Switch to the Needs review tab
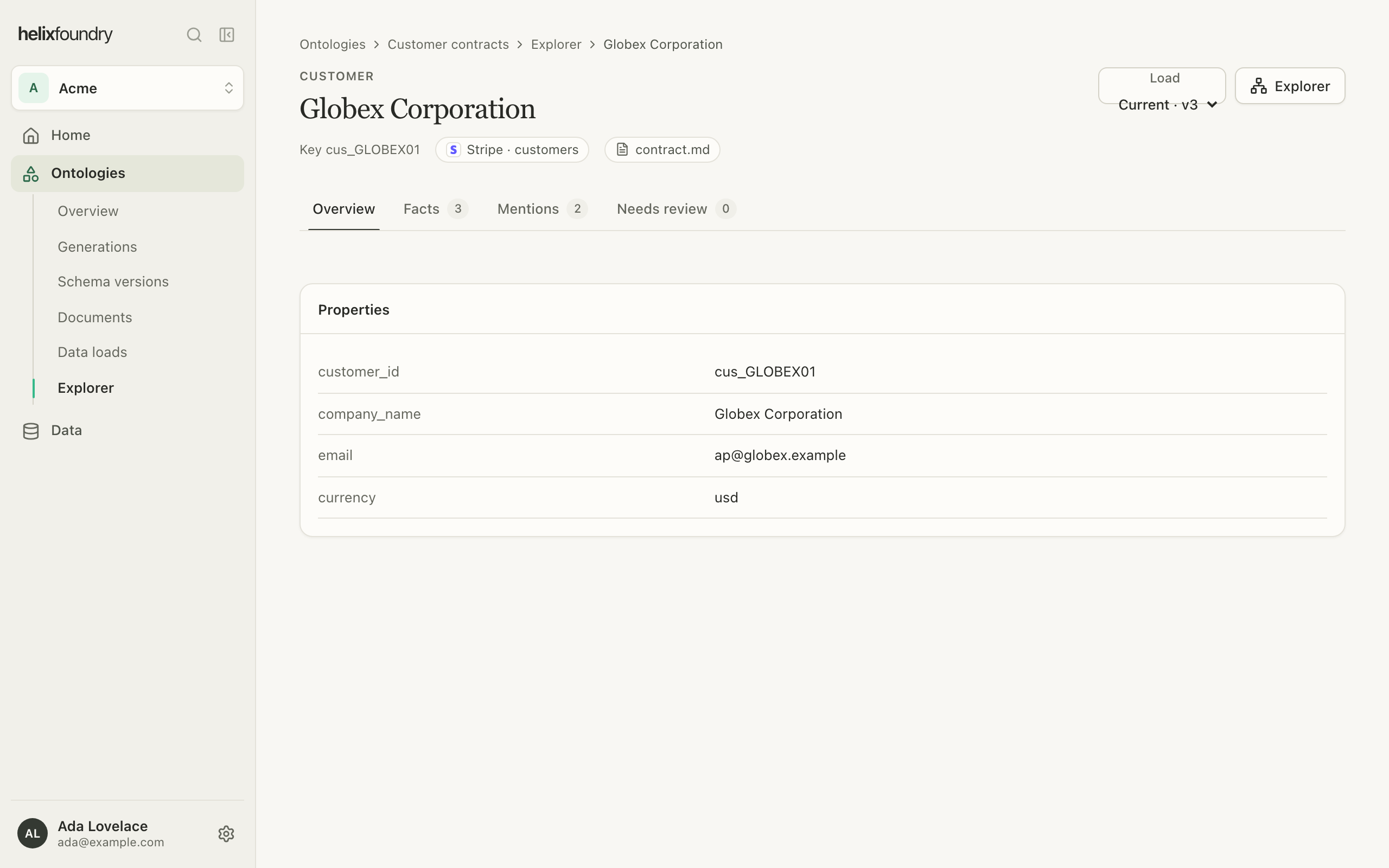The height and width of the screenshot is (868, 1389). click(x=676, y=209)
